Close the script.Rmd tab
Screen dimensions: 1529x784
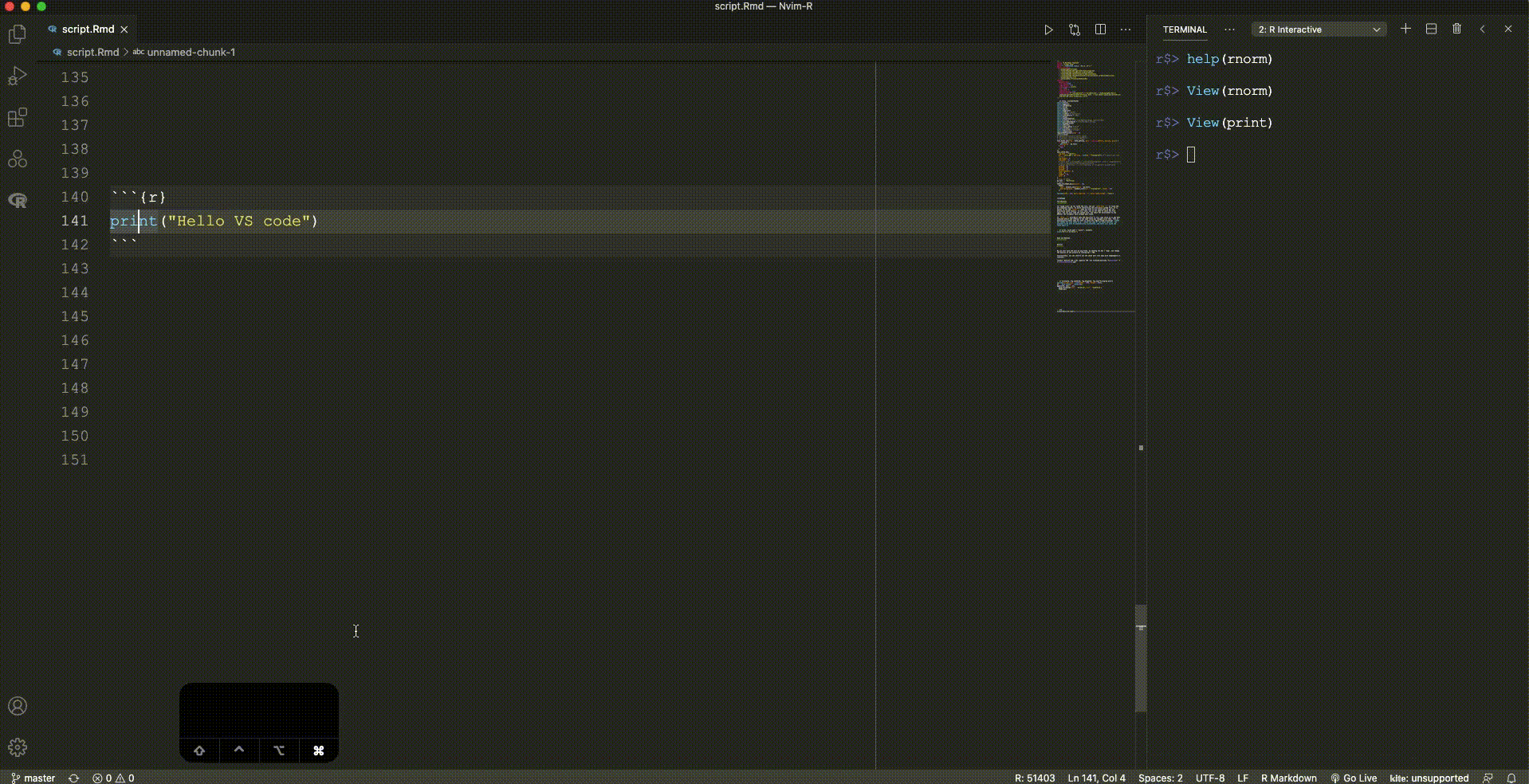124,29
